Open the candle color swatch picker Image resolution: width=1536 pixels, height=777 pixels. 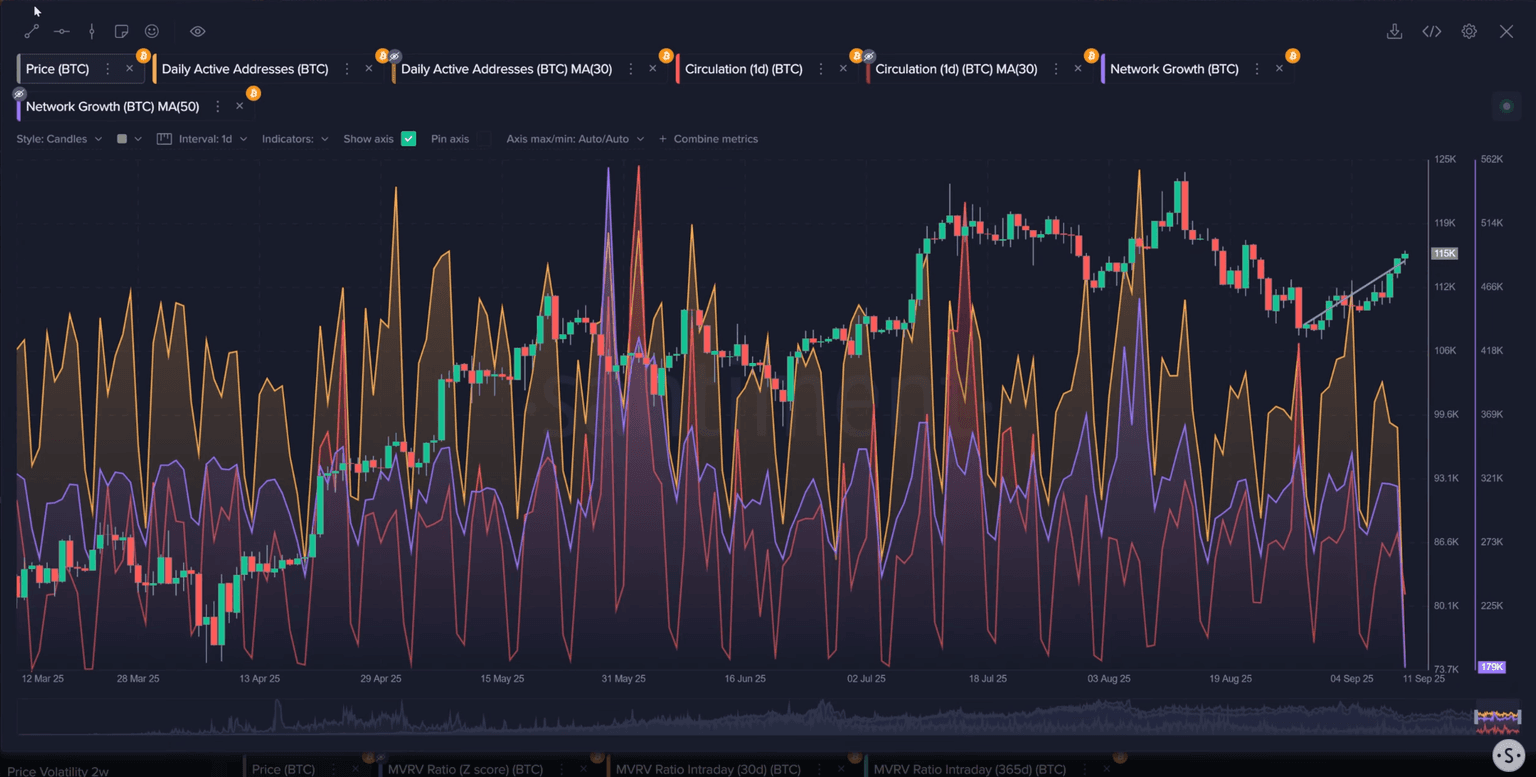pos(129,139)
